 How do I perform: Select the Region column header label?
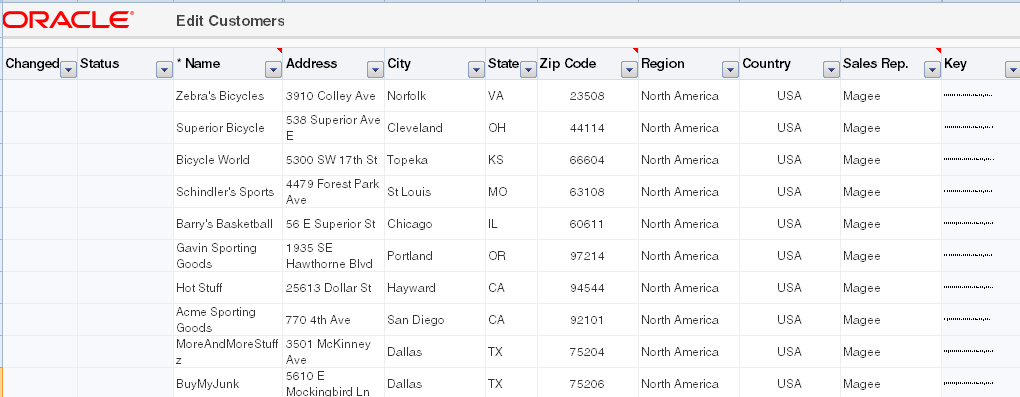[x=663, y=64]
